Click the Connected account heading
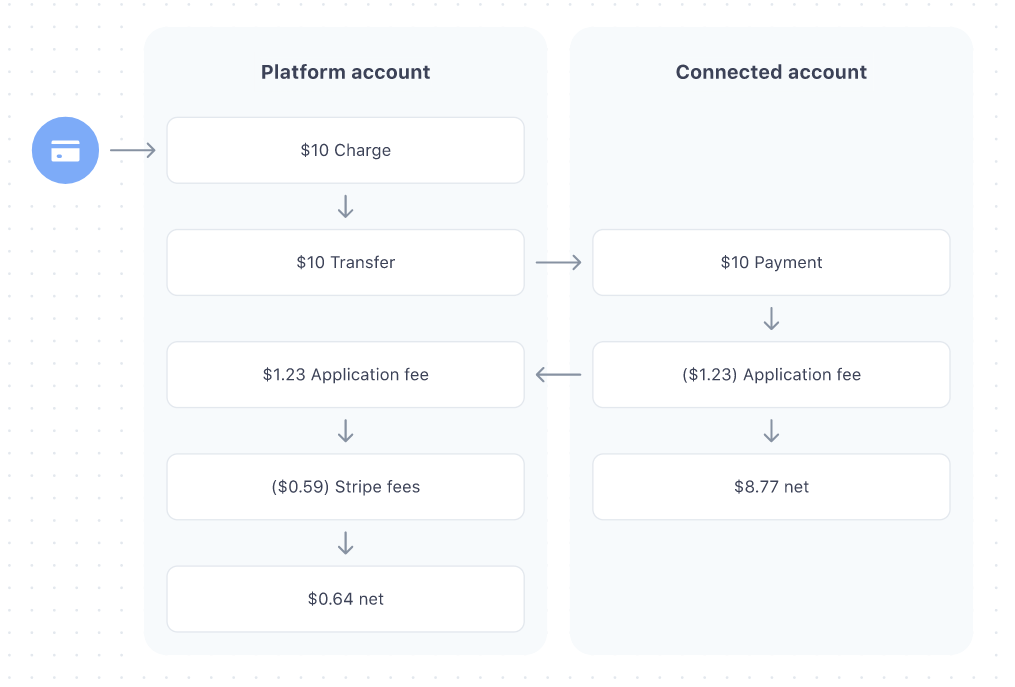This screenshot has height=687, width=1015. (771, 72)
